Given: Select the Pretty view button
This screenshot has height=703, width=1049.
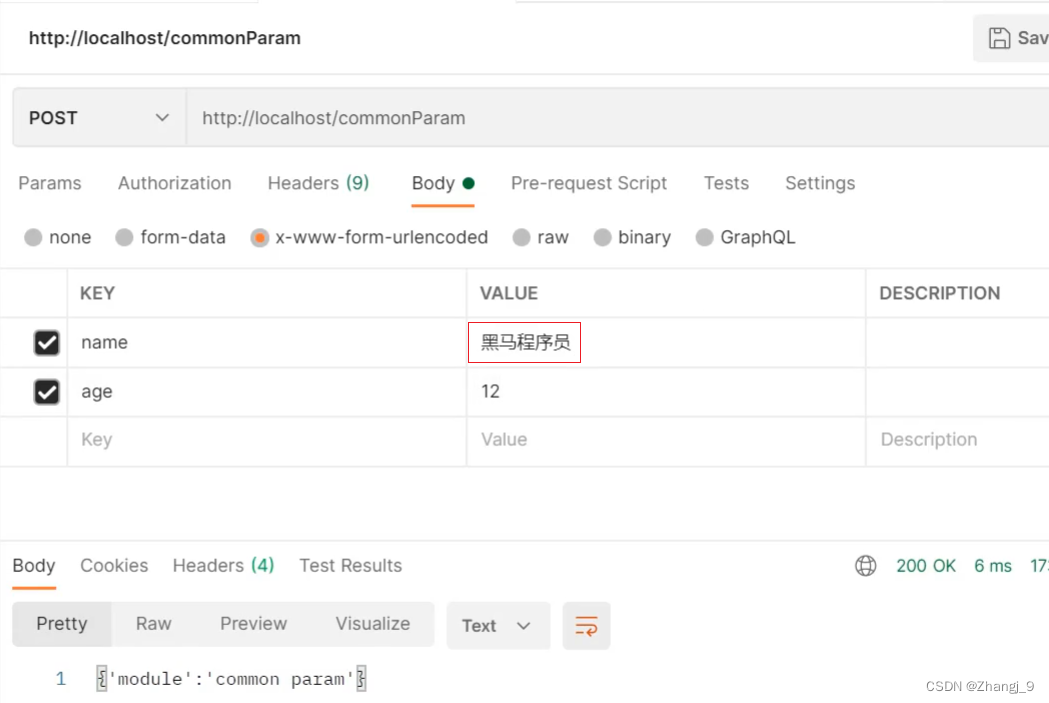Looking at the screenshot, I should point(62,624).
